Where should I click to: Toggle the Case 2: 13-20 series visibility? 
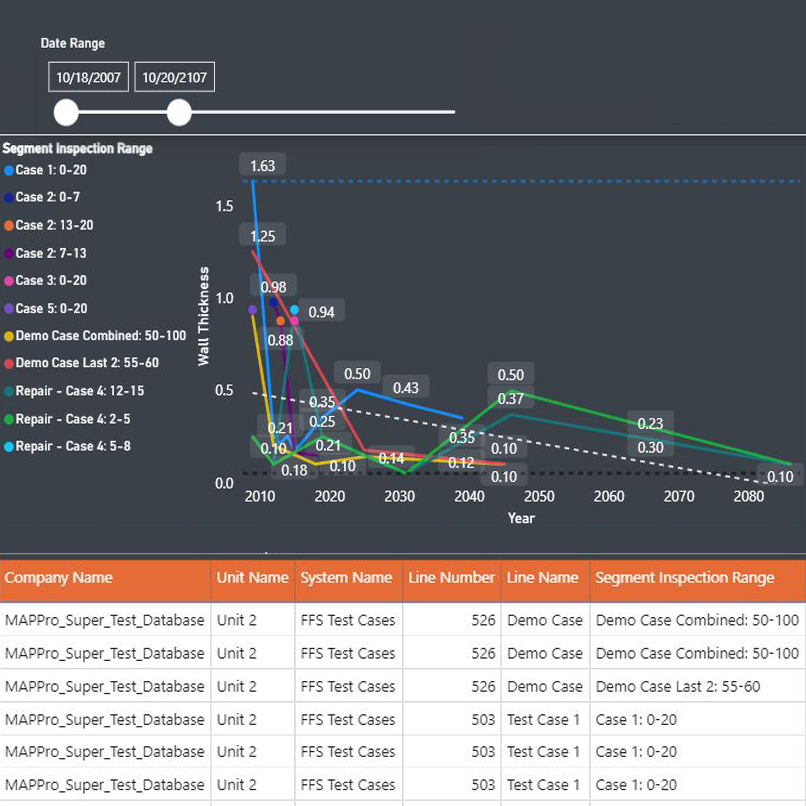pos(10,225)
